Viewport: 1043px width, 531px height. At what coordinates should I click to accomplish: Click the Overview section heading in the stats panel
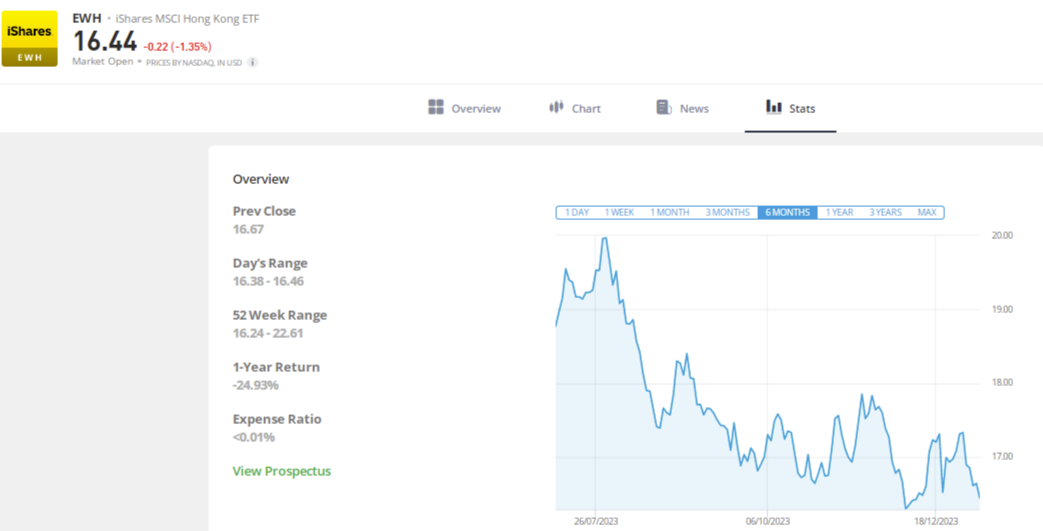pyautogui.click(x=261, y=179)
